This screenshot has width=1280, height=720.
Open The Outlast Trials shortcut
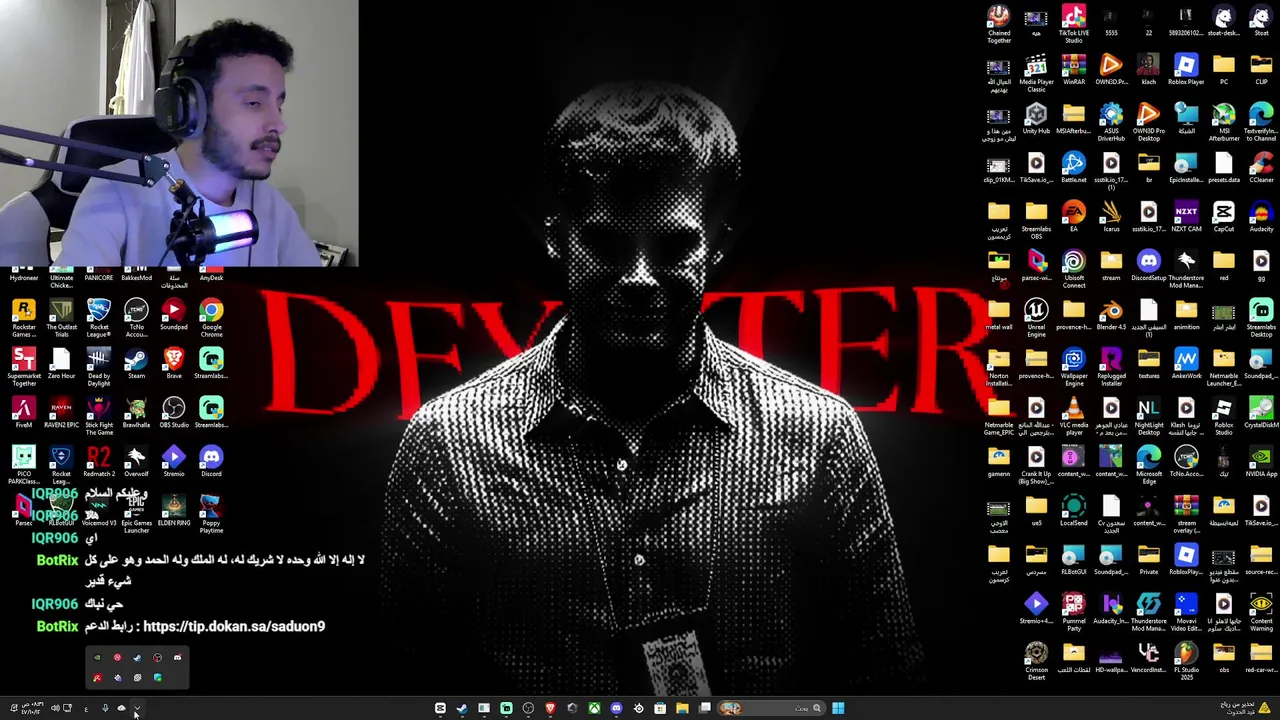(x=61, y=319)
